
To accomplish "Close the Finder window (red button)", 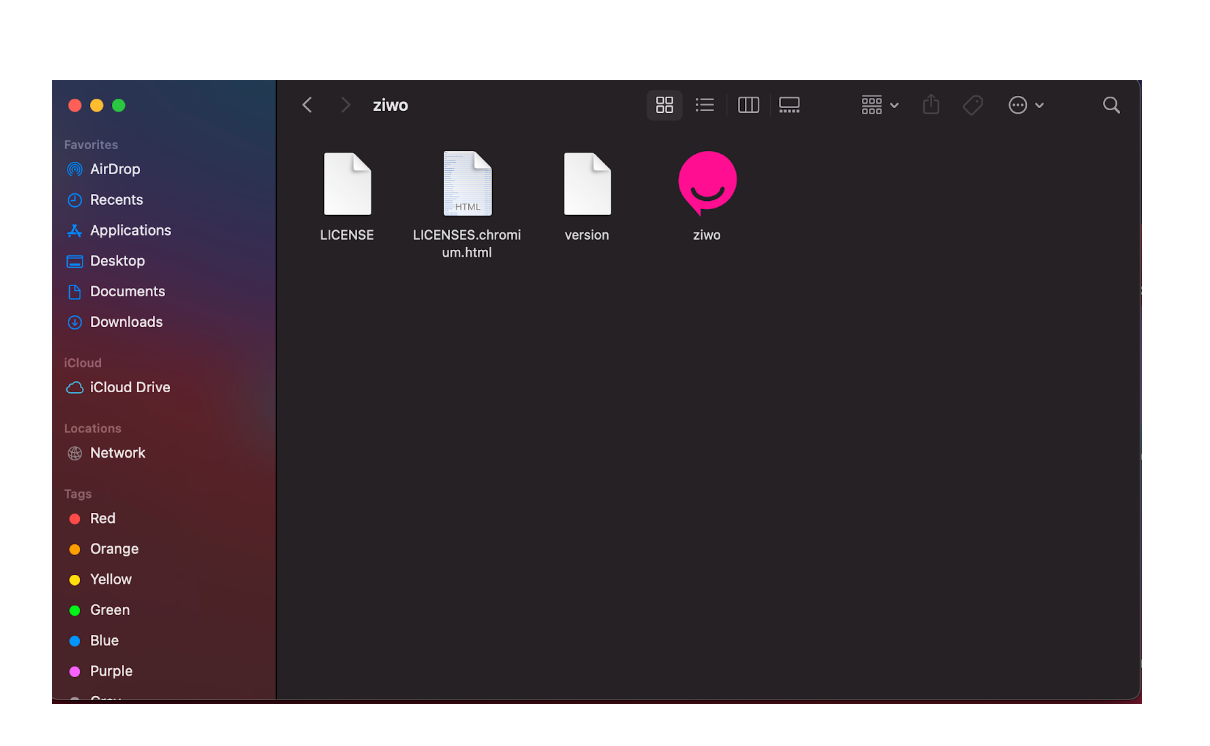I will coord(75,105).
